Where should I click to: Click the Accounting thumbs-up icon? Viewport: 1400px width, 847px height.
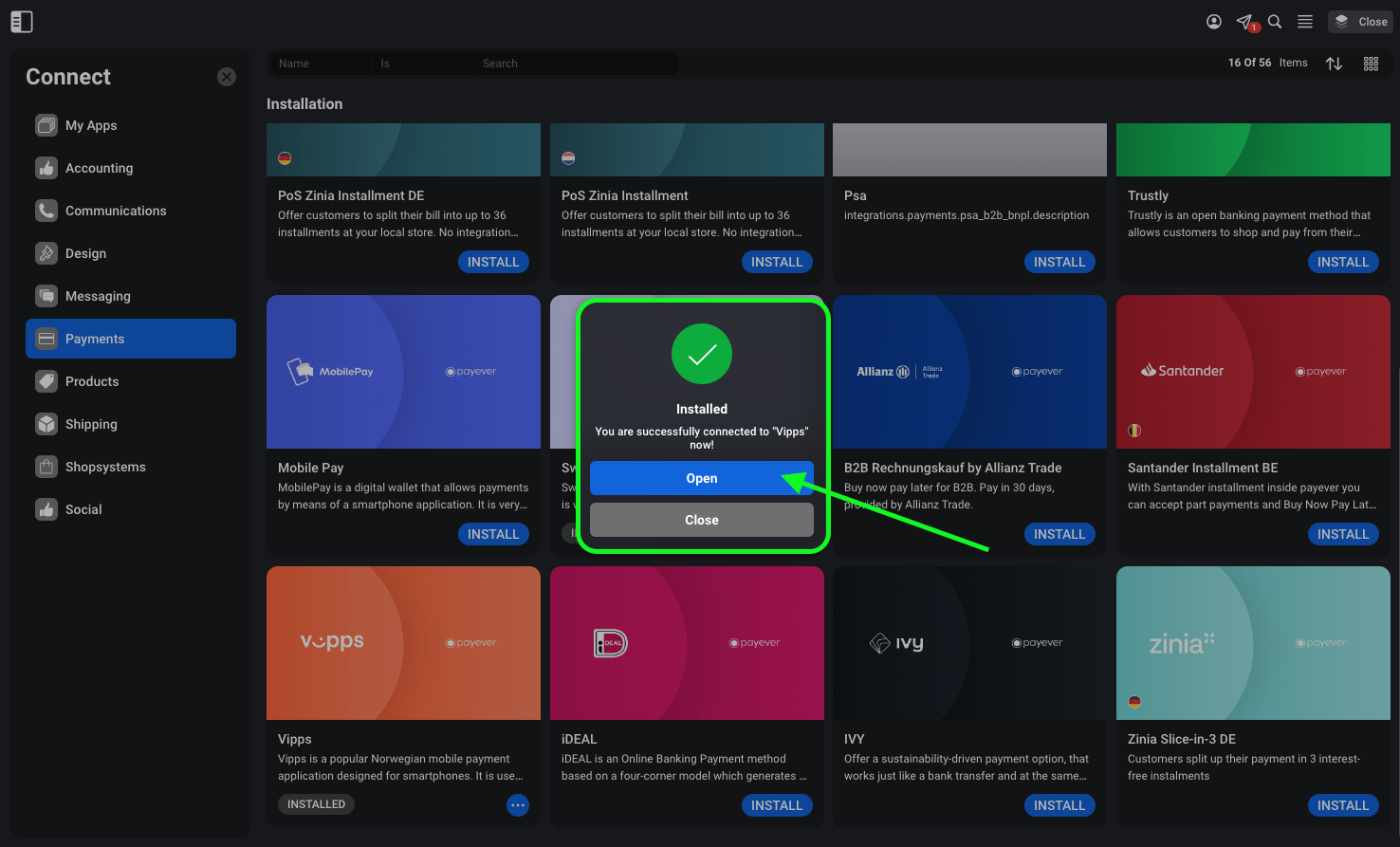[46, 168]
